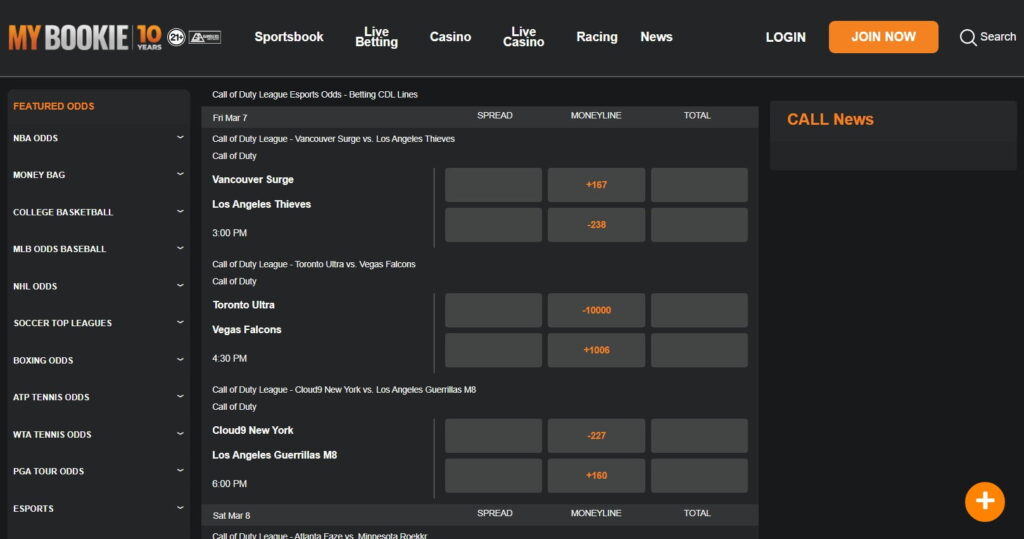
Task: Click the magnifier Search icon
Action: (x=968, y=37)
